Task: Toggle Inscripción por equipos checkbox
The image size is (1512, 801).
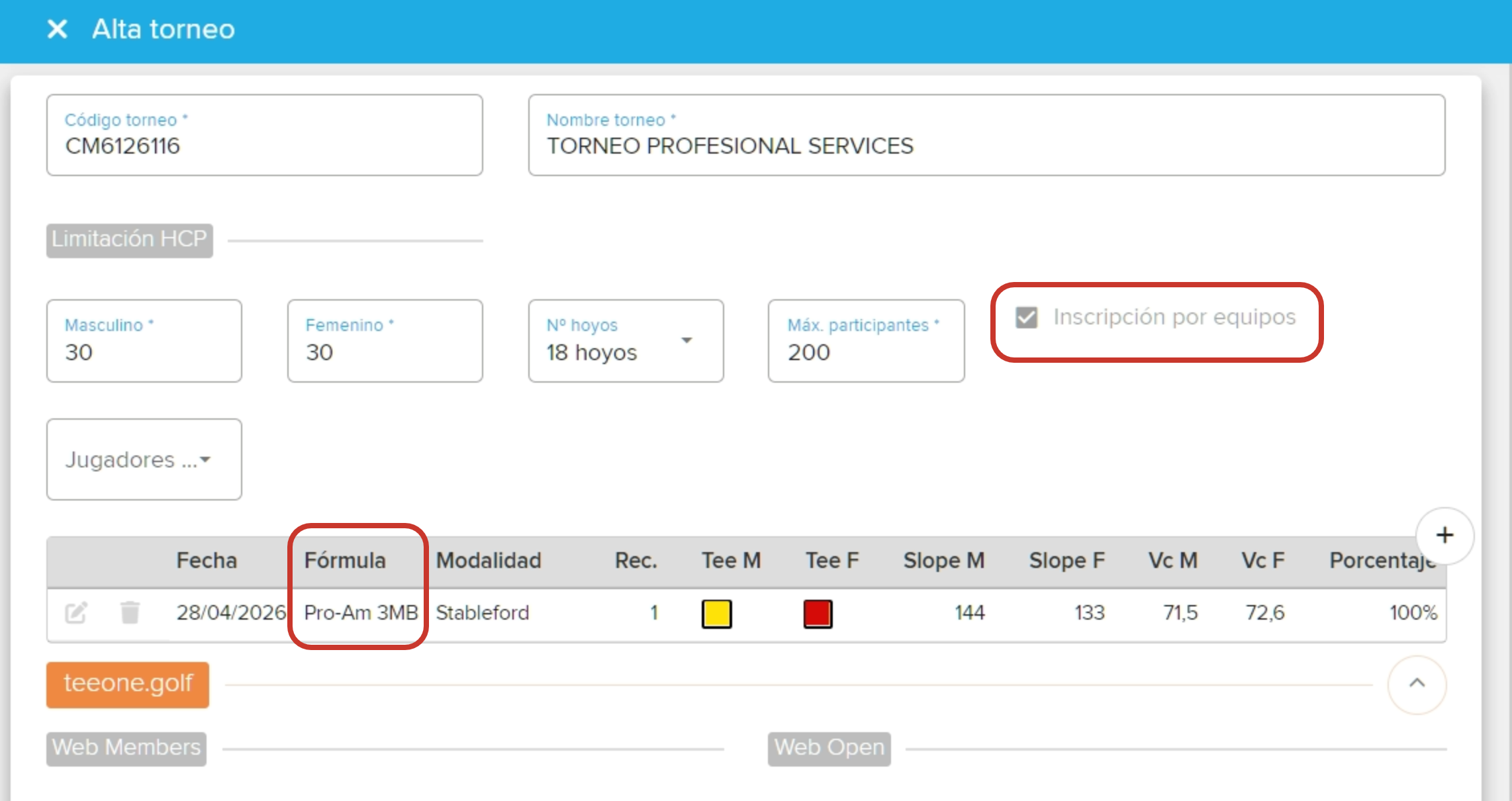Action: click(x=1027, y=318)
